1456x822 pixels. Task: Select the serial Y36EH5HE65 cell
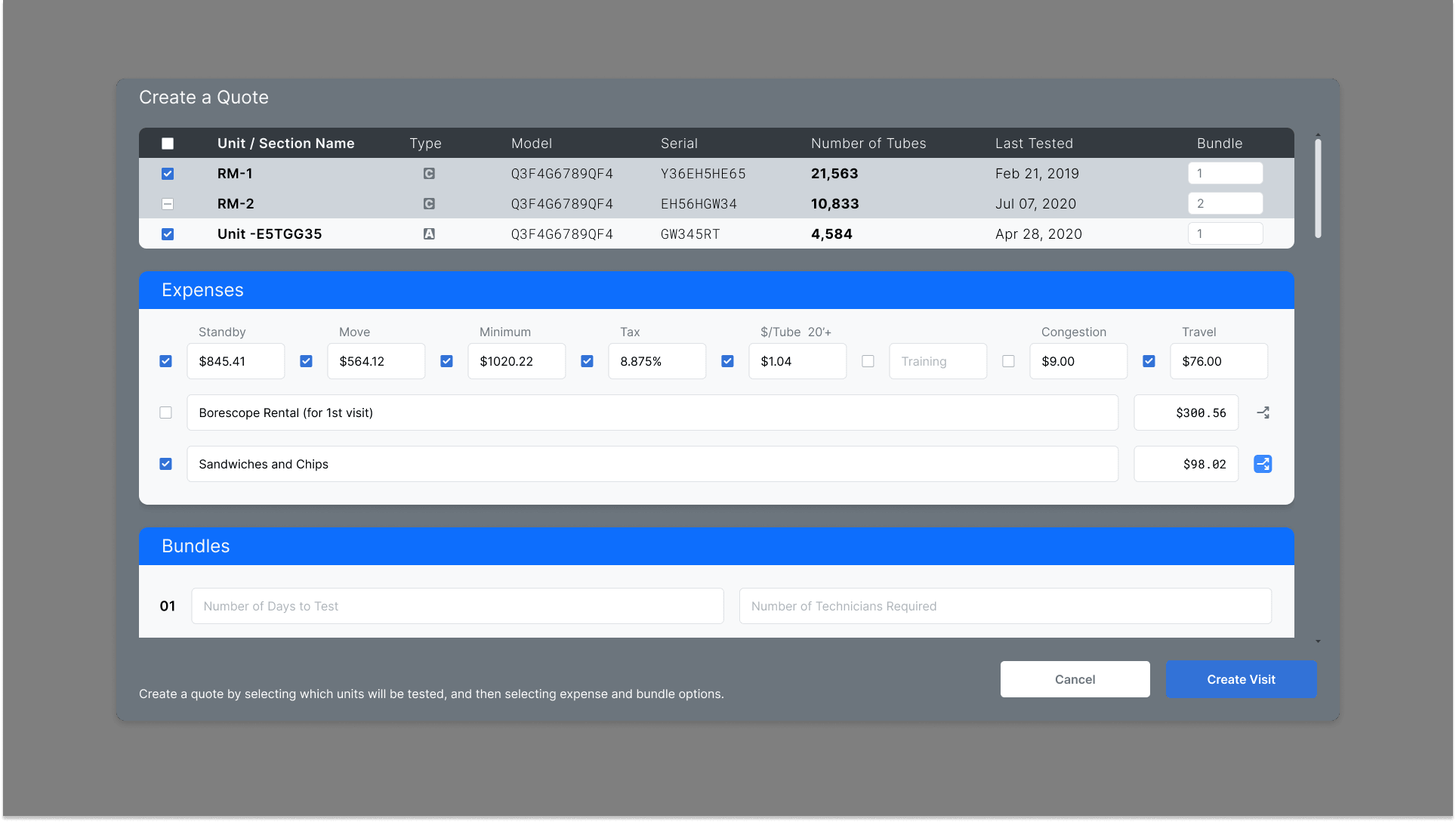tap(703, 174)
